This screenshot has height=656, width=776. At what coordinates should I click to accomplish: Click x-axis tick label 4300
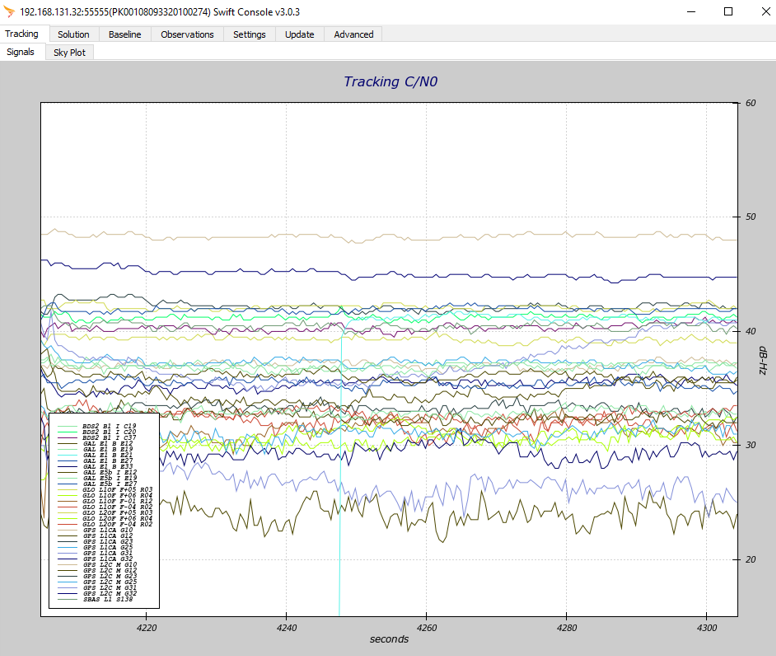coord(707,628)
